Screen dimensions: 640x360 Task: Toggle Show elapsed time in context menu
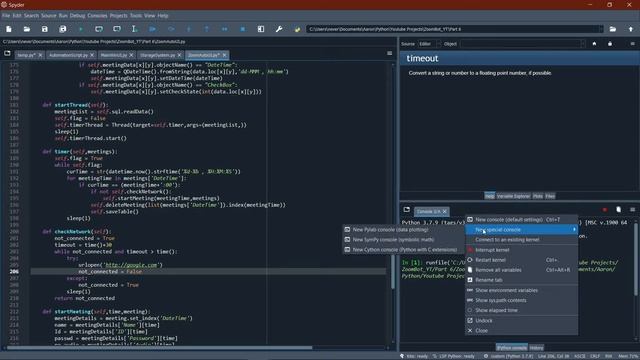pyautogui.click(x=521, y=310)
